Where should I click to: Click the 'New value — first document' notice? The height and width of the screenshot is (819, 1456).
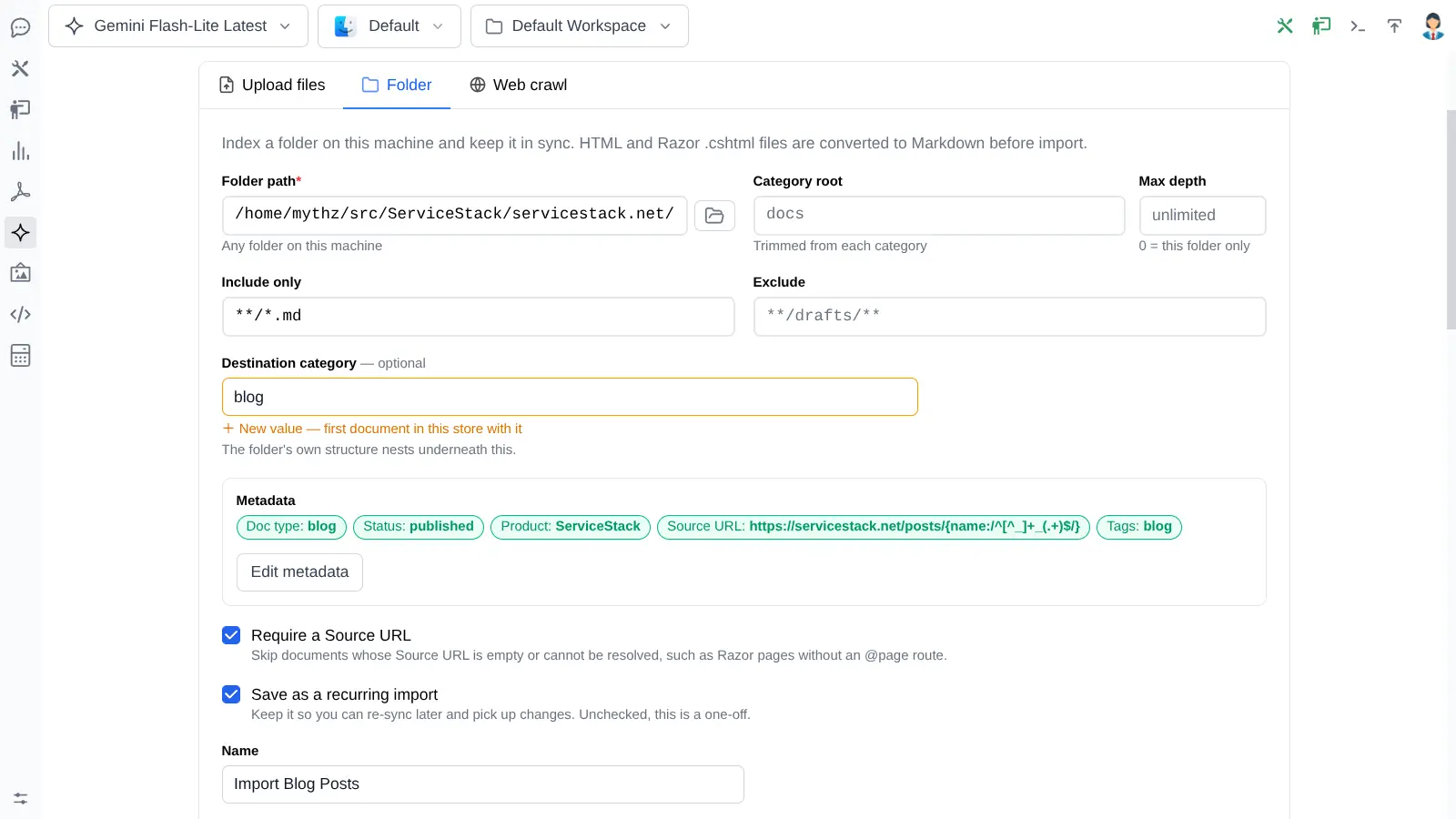[x=372, y=429]
